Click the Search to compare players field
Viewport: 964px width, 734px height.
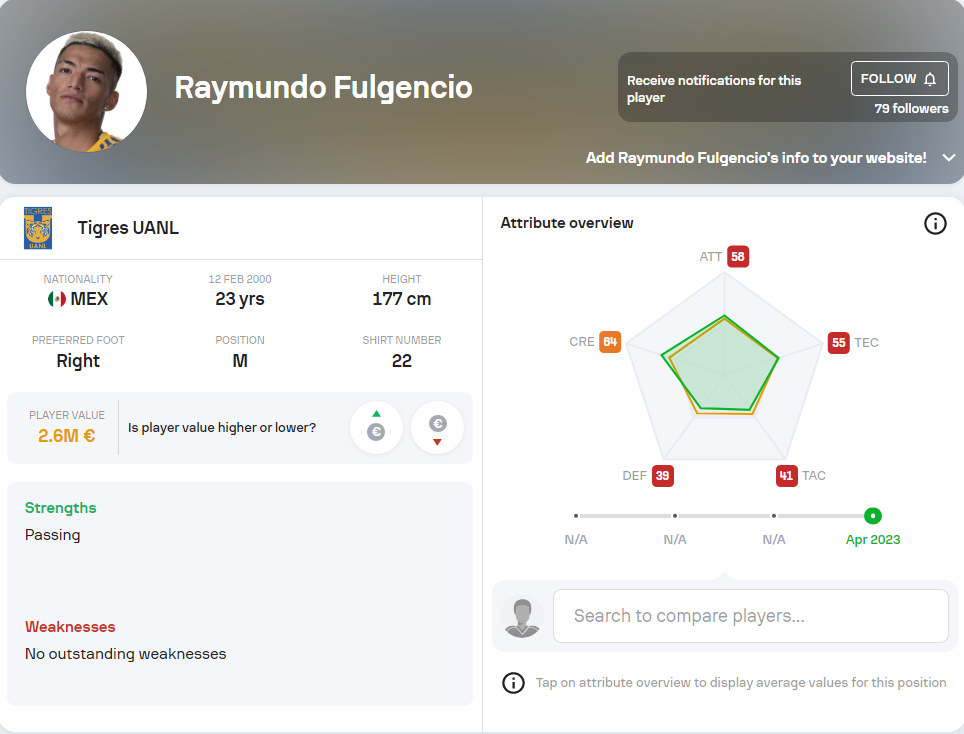pyautogui.click(x=751, y=616)
